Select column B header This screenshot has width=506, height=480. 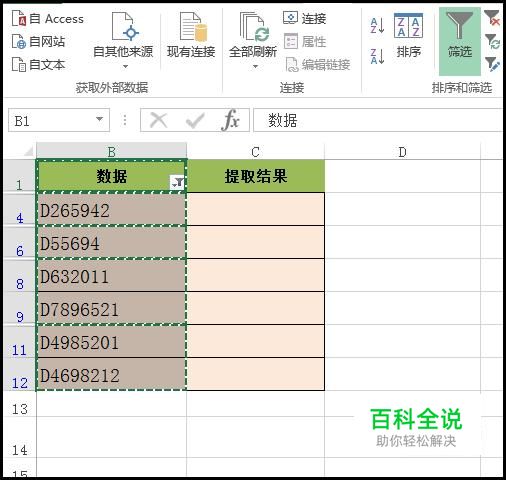pos(111,152)
